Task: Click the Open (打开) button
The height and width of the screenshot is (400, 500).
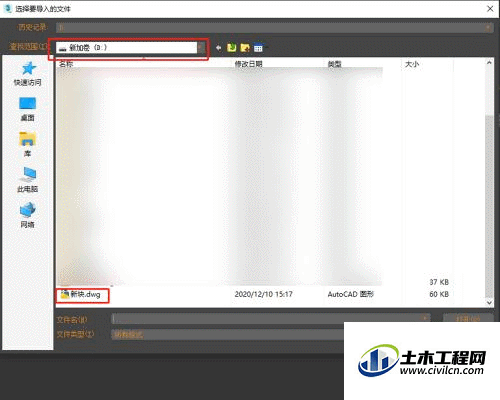Action: click(468, 318)
